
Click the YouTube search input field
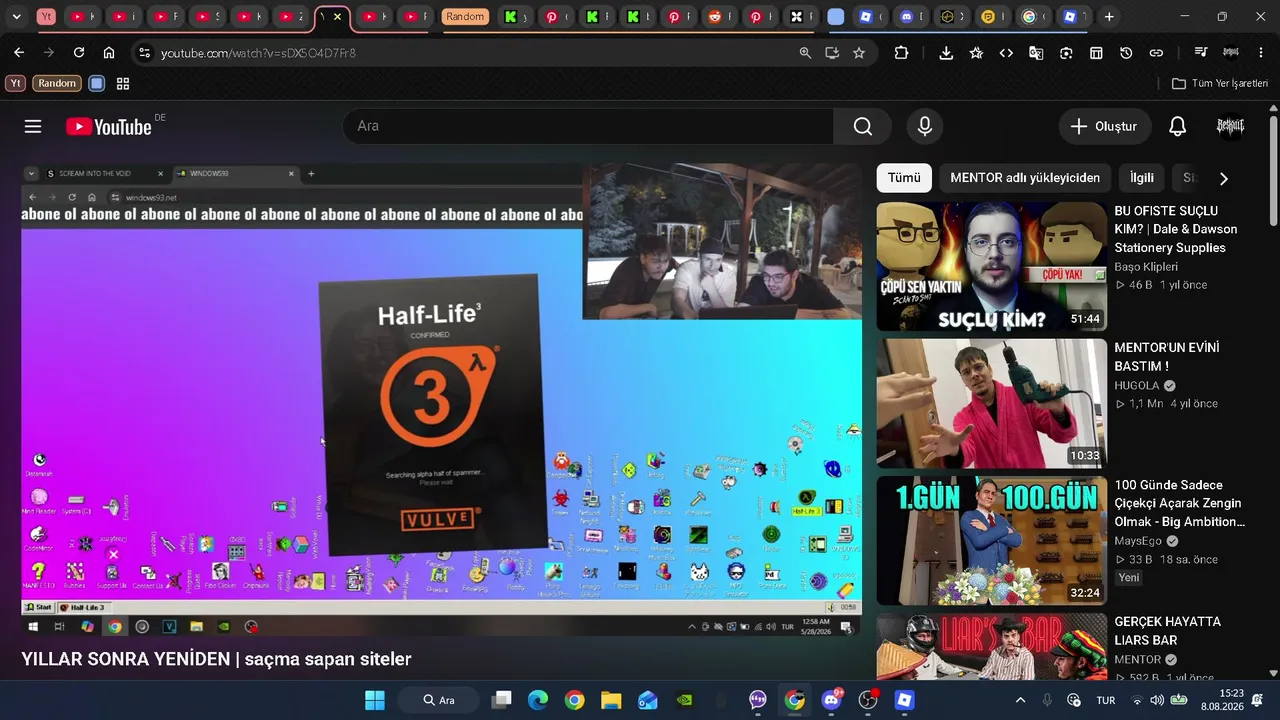pyautogui.click(x=588, y=126)
